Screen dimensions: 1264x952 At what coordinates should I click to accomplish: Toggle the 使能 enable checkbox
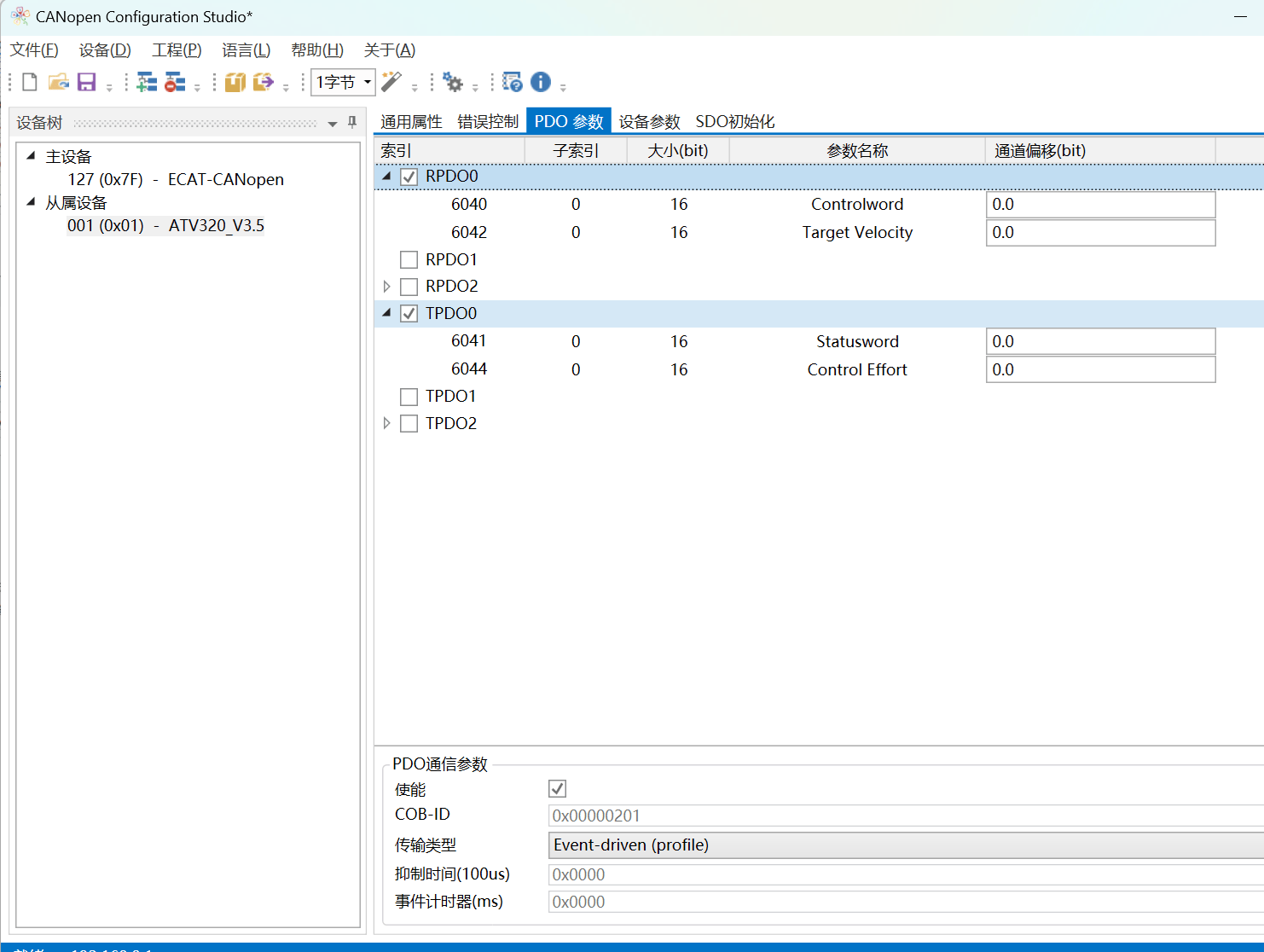click(558, 789)
